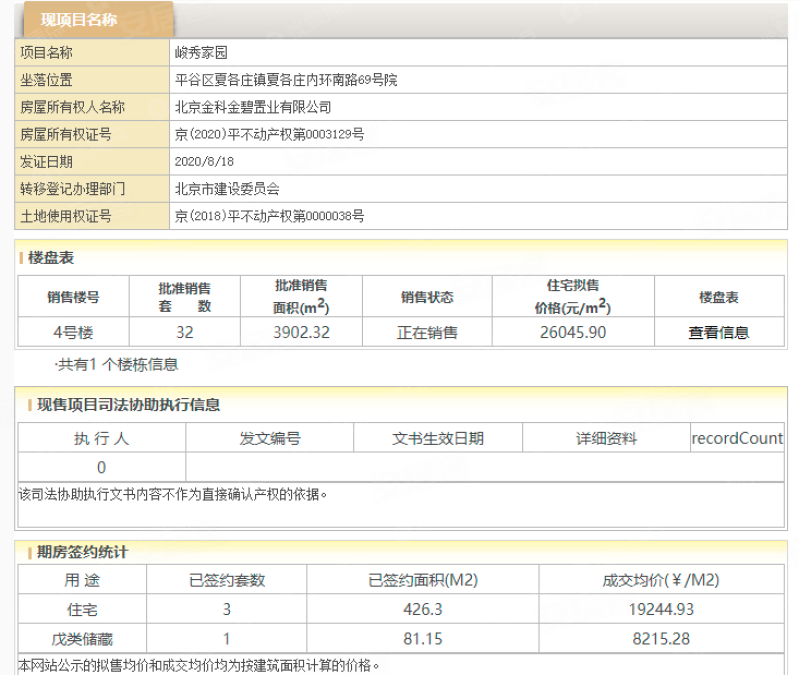Image resolution: width=799 pixels, height=675 pixels.
Task: Click the 详细资料 column header
Action: (x=606, y=438)
